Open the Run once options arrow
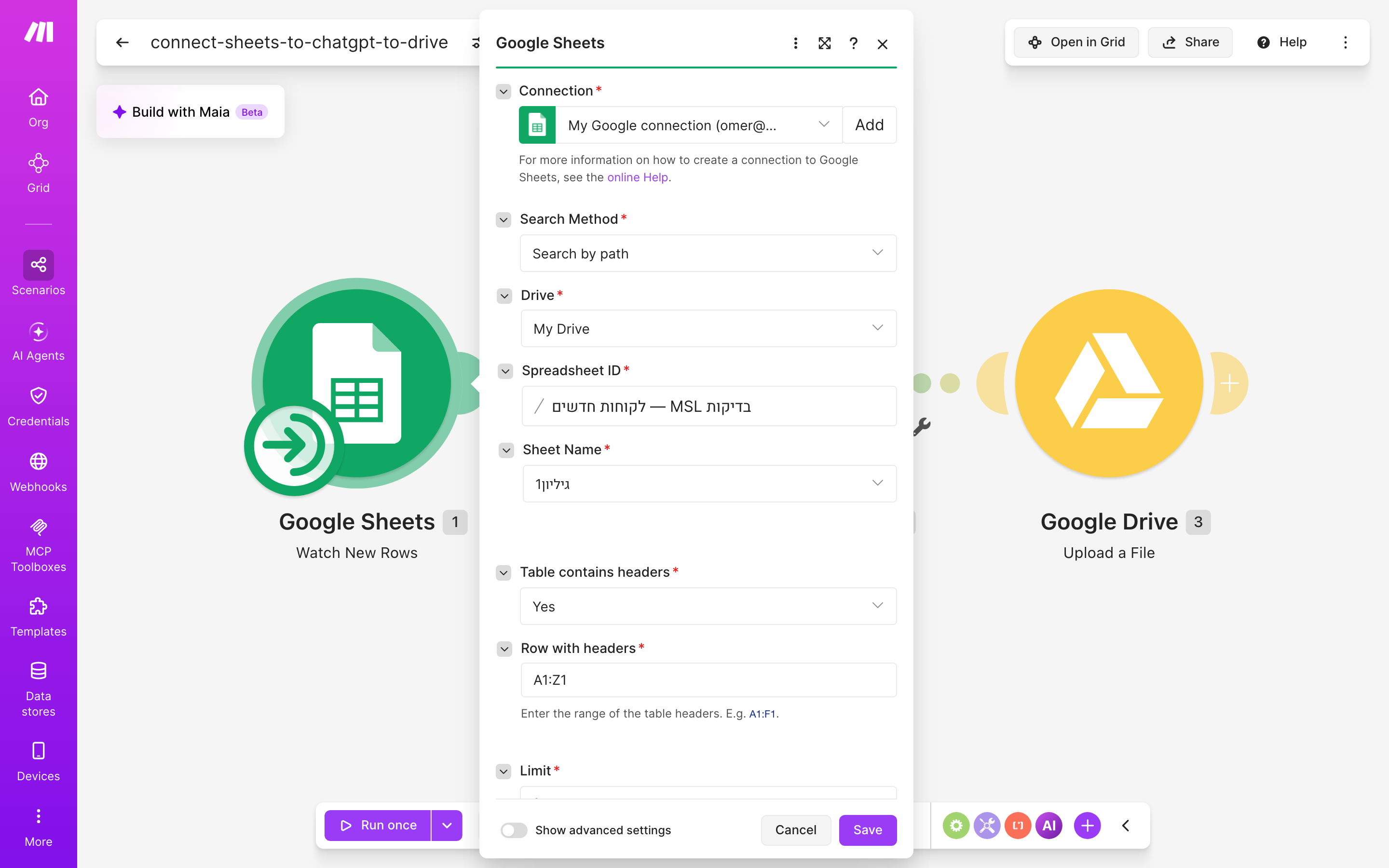1389x868 pixels. 447,826
